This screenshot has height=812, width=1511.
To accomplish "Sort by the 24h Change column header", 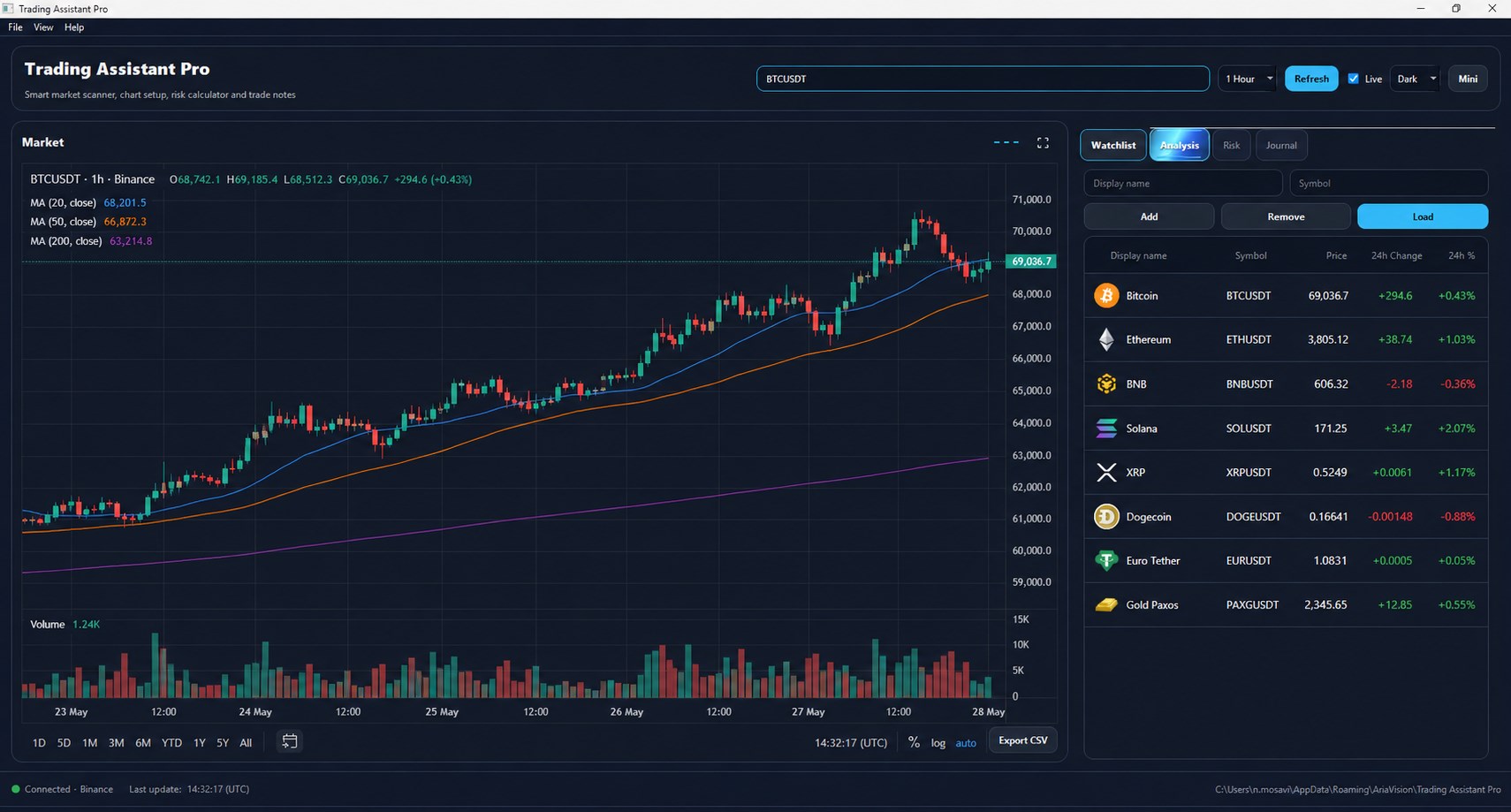I will tap(1396, 255).
